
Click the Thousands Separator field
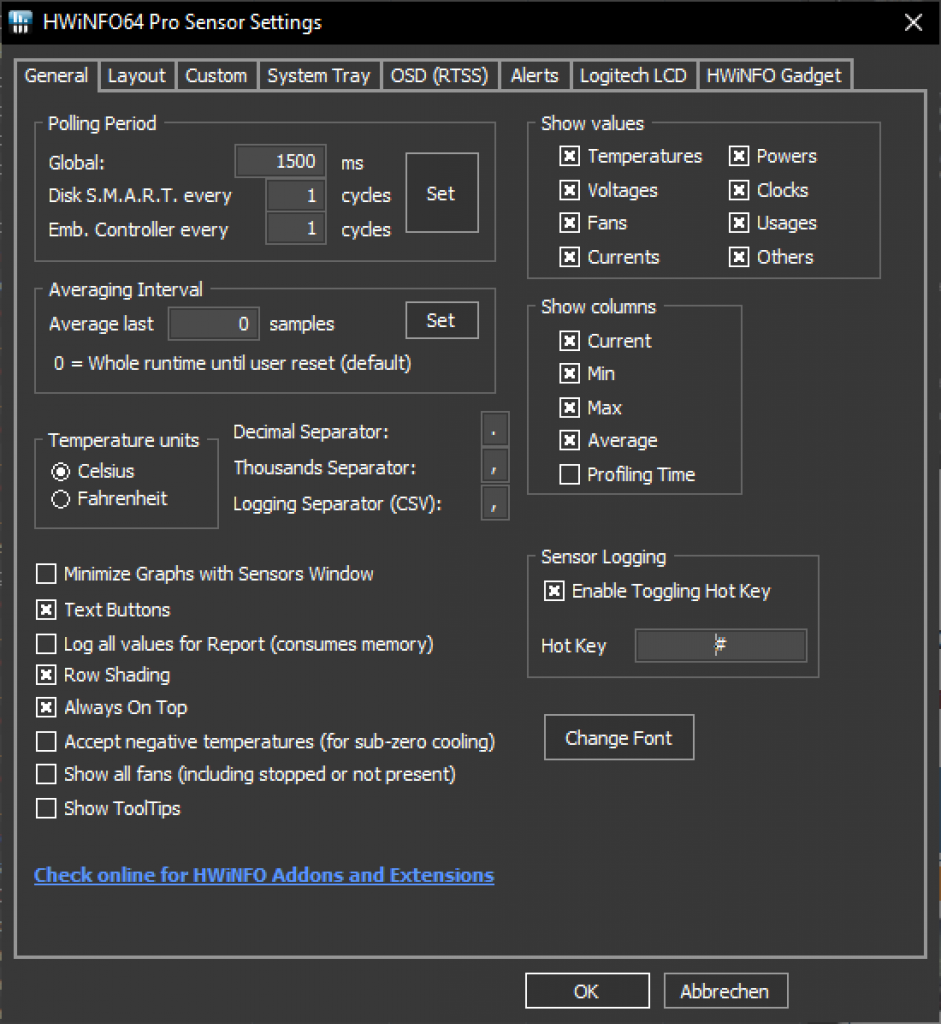click(x=494, y=466)
